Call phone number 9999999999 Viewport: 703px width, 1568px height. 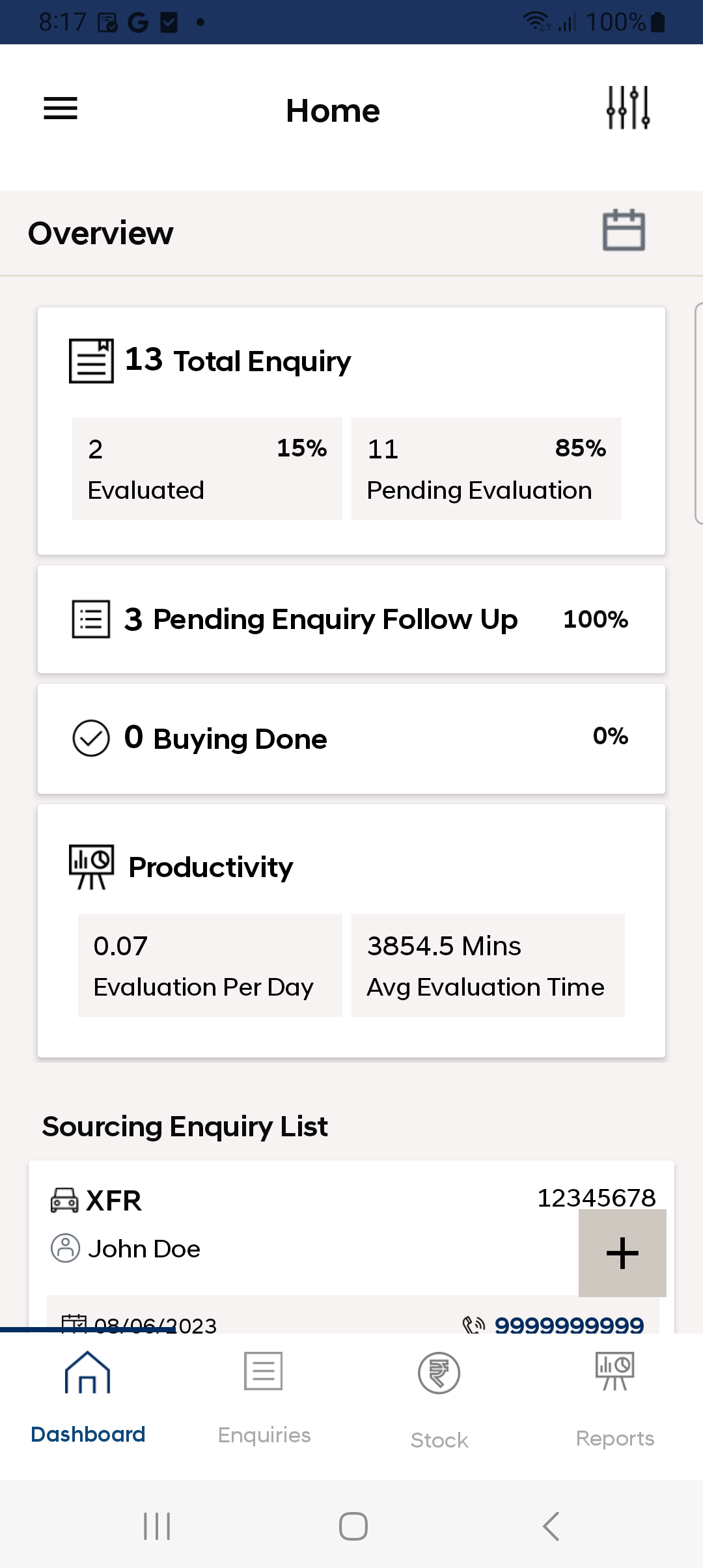tap(569, 1324)
